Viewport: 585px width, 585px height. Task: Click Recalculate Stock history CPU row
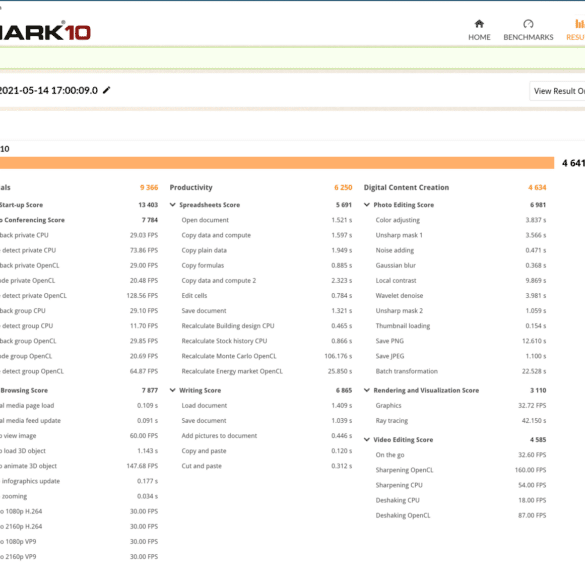(x=267, y=341)
